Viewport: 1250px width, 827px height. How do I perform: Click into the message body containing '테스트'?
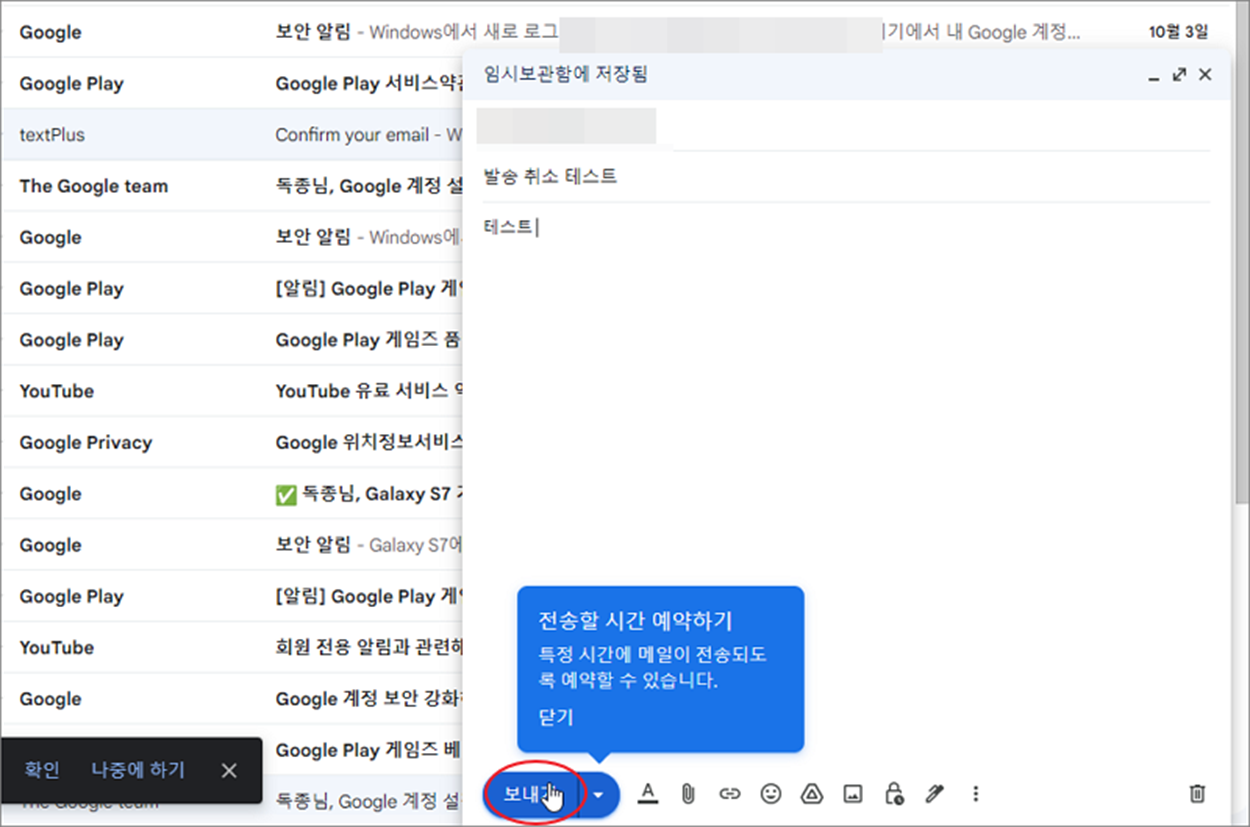coord(846,400)
